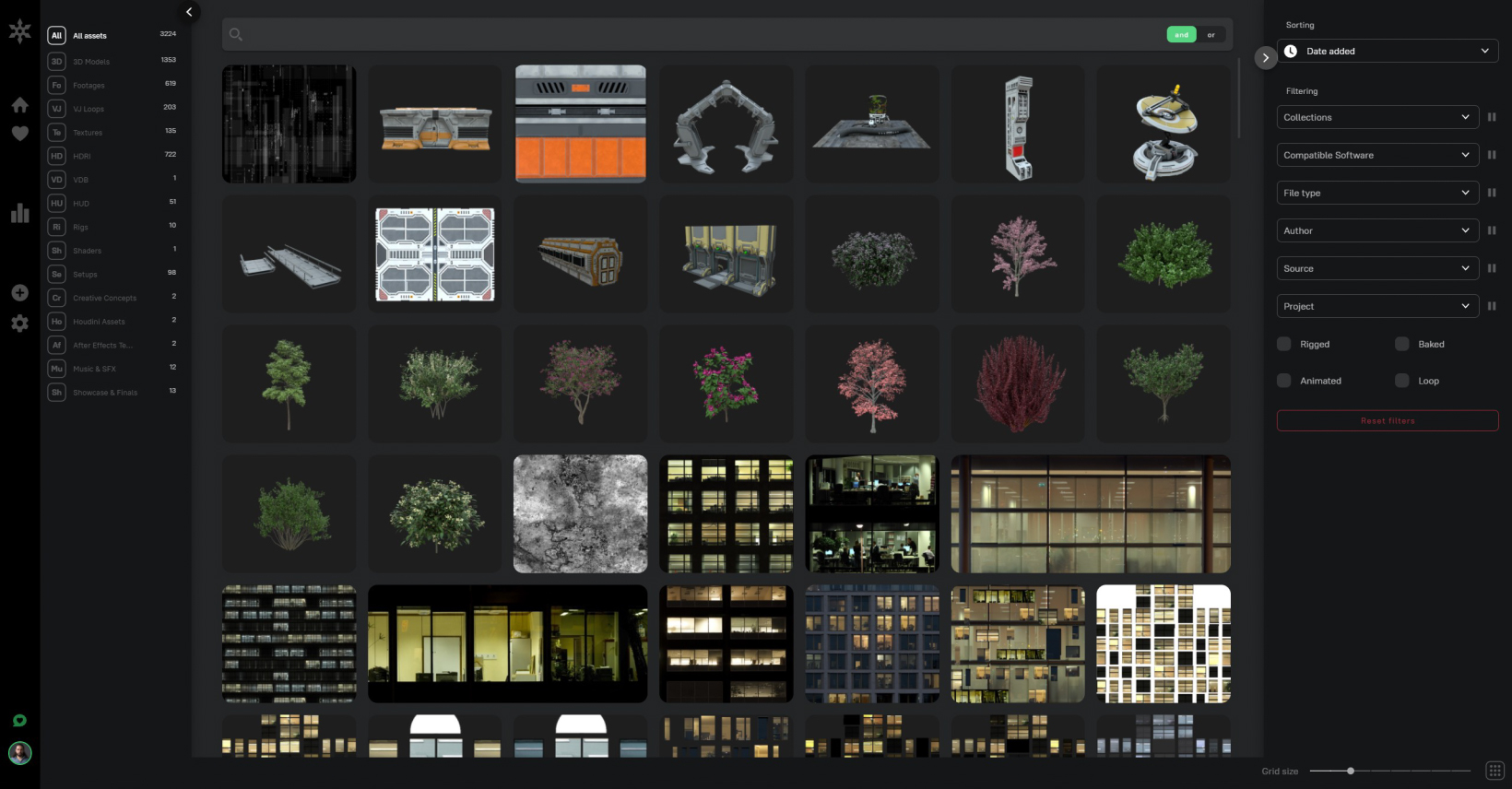Select the 3D Models category
Viewport: 1512px width, 789px height.
112,61
